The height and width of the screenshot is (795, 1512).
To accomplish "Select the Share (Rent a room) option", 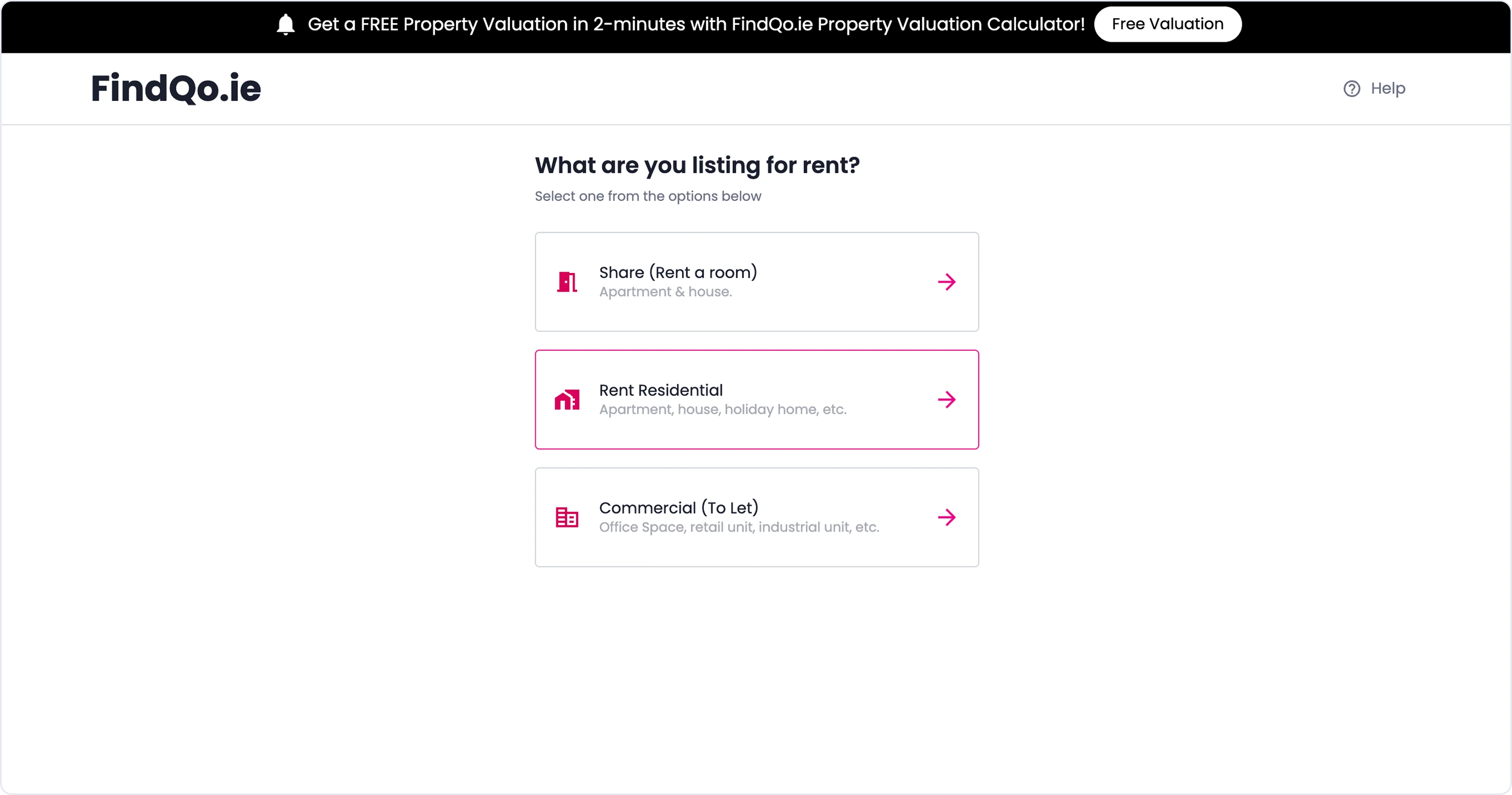I will pos(756,282).
